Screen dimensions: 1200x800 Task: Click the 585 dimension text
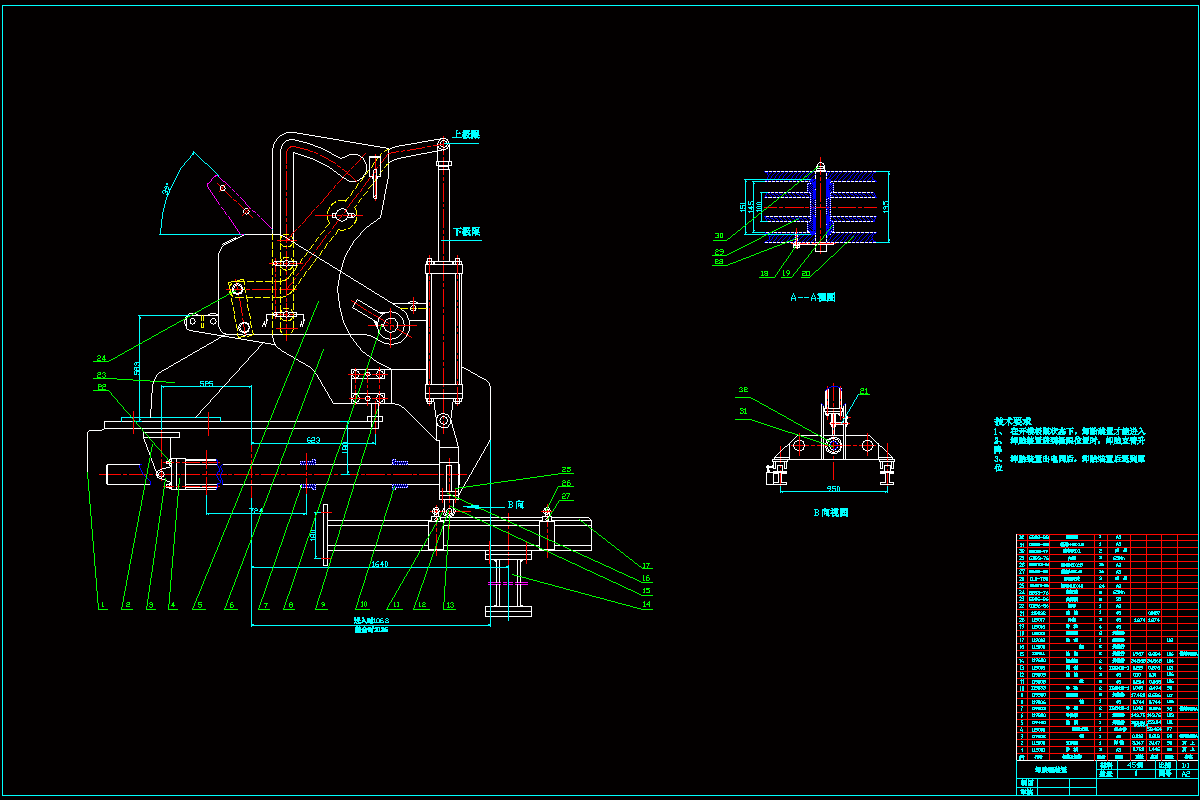[x=207, y=384]
